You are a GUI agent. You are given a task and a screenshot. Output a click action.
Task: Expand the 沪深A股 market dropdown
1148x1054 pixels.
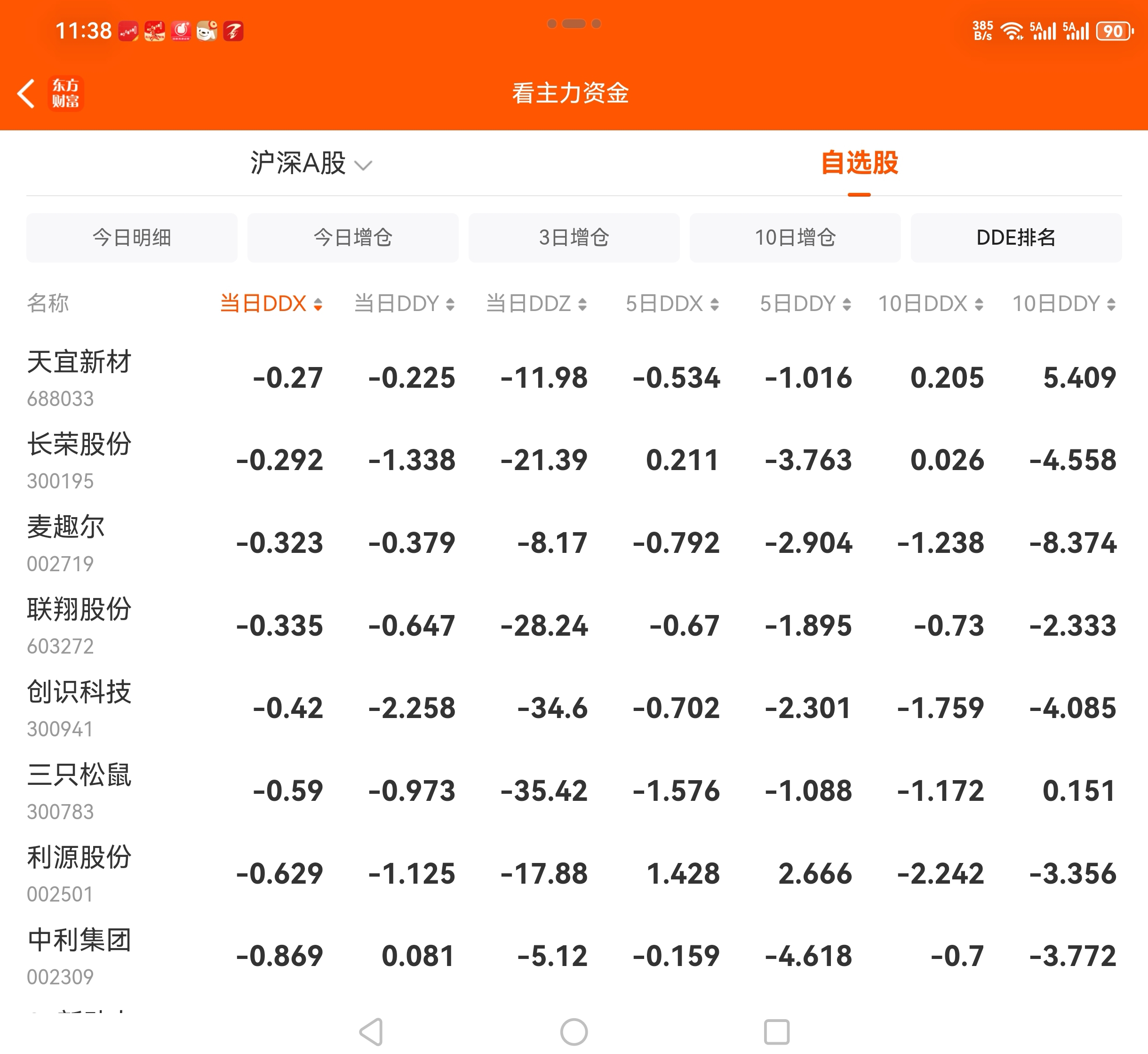[311, 164]
